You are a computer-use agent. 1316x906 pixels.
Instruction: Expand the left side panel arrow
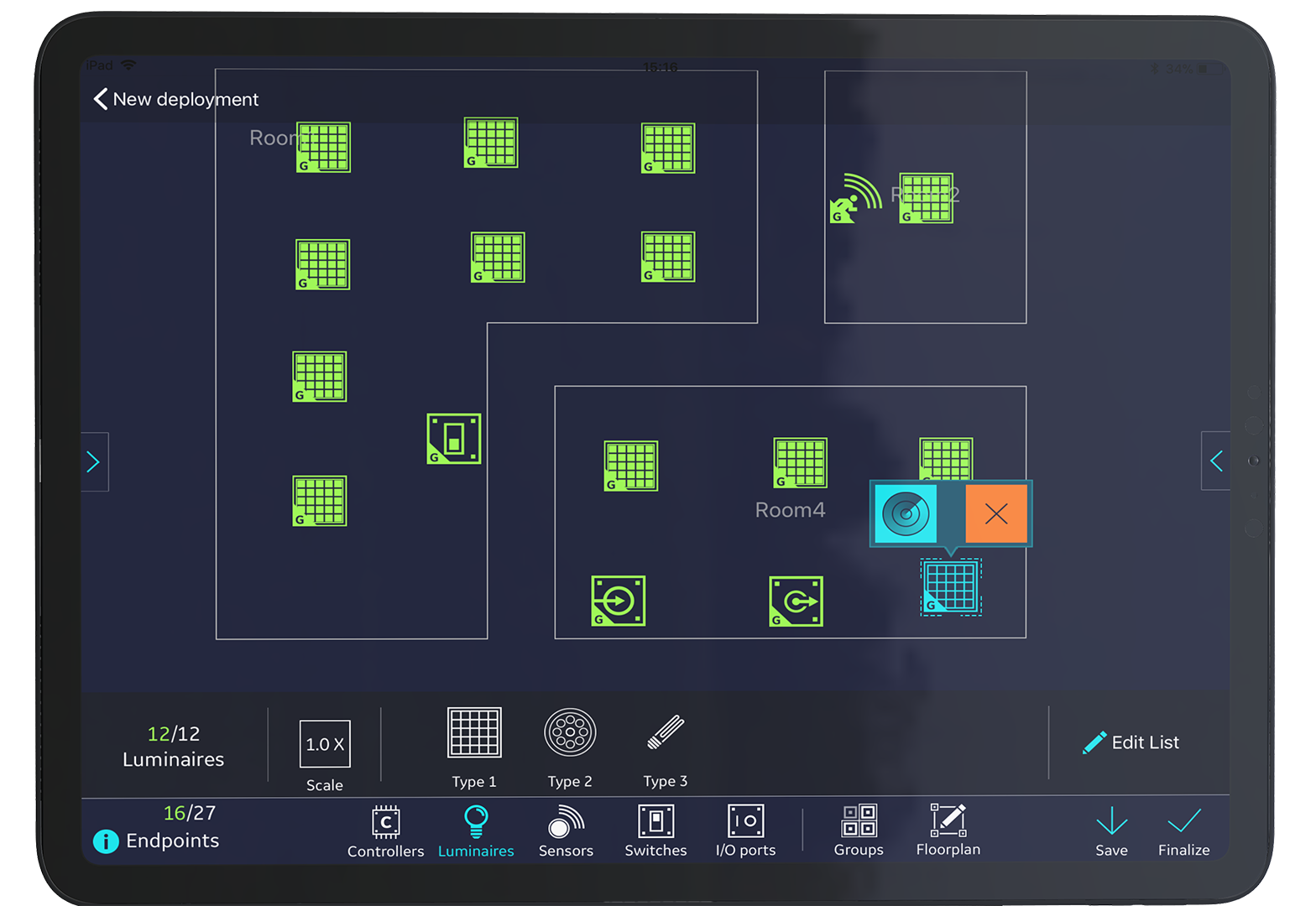pos(94,461)
